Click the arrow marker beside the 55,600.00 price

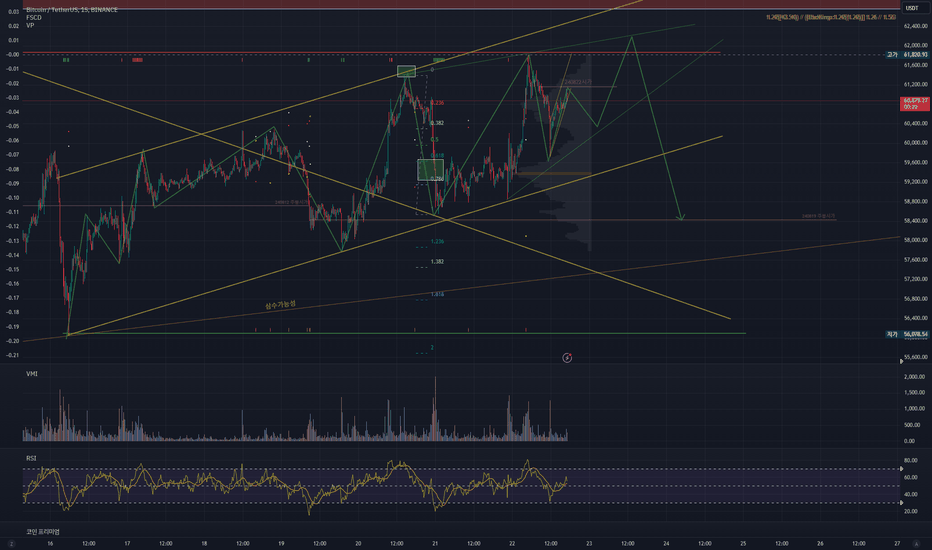(x=902, y=360)
